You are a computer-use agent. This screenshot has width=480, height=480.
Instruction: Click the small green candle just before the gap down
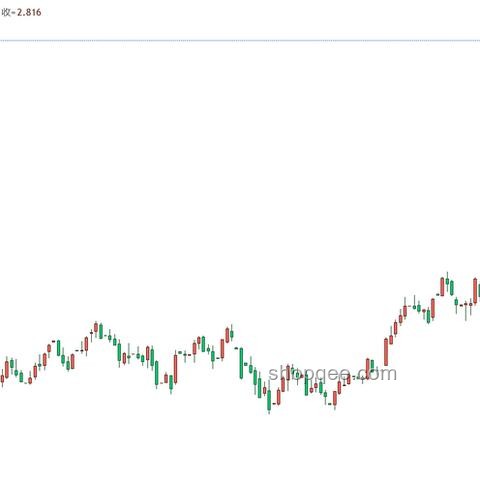click(232, 334)
